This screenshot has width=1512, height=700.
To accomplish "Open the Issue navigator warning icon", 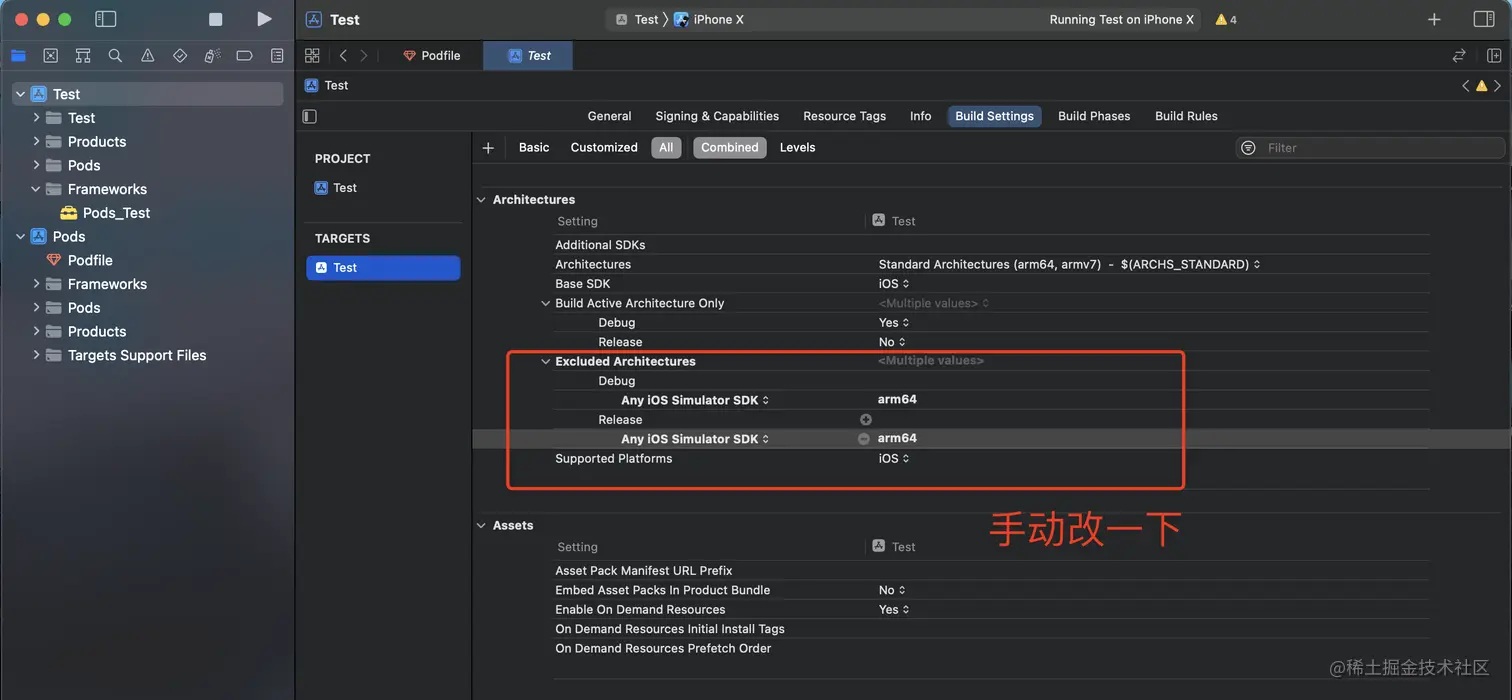I will click(x=148, y=56).
